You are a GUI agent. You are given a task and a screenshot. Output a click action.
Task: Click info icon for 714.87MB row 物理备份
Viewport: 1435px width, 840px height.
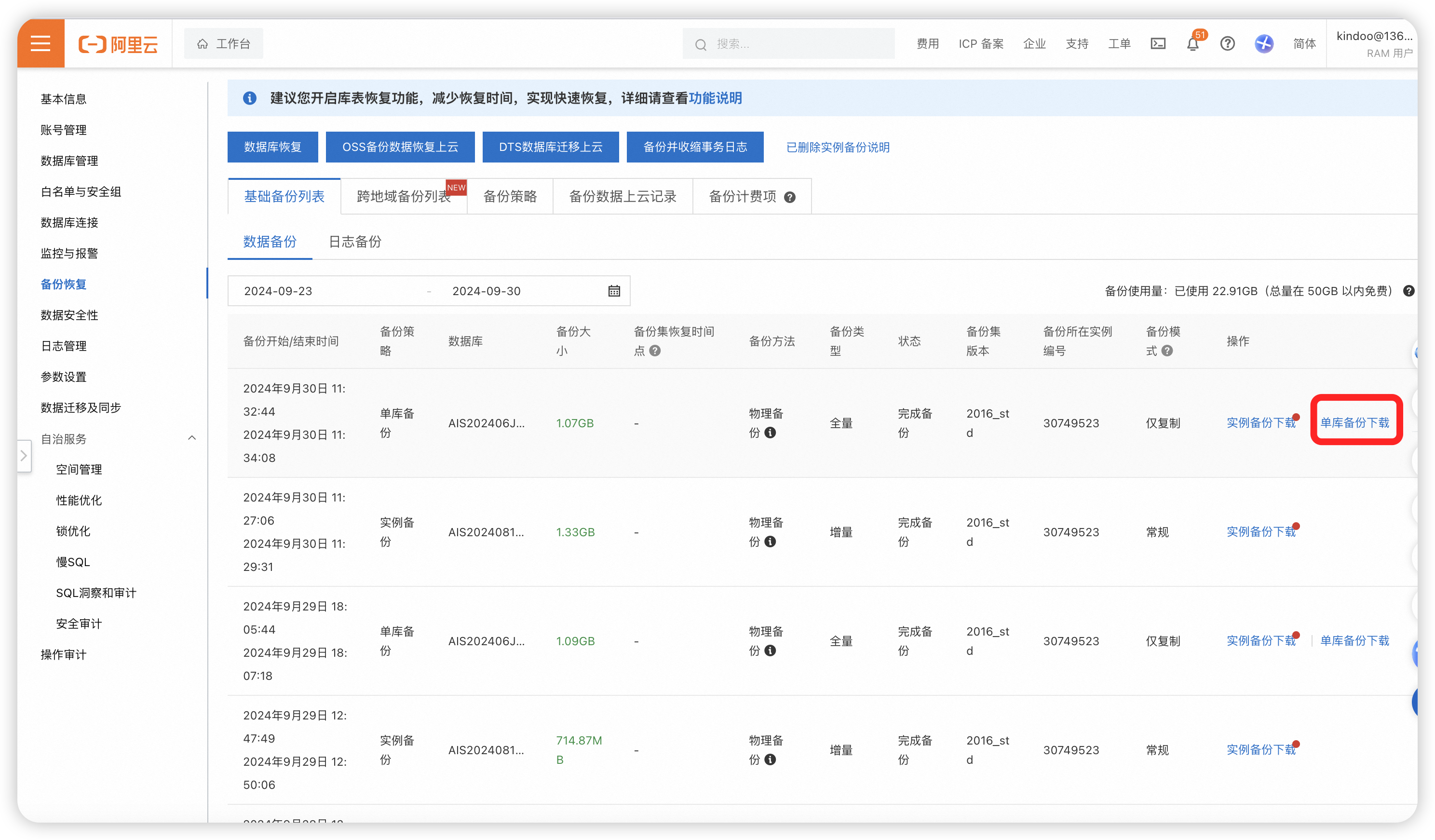[769, 759]
